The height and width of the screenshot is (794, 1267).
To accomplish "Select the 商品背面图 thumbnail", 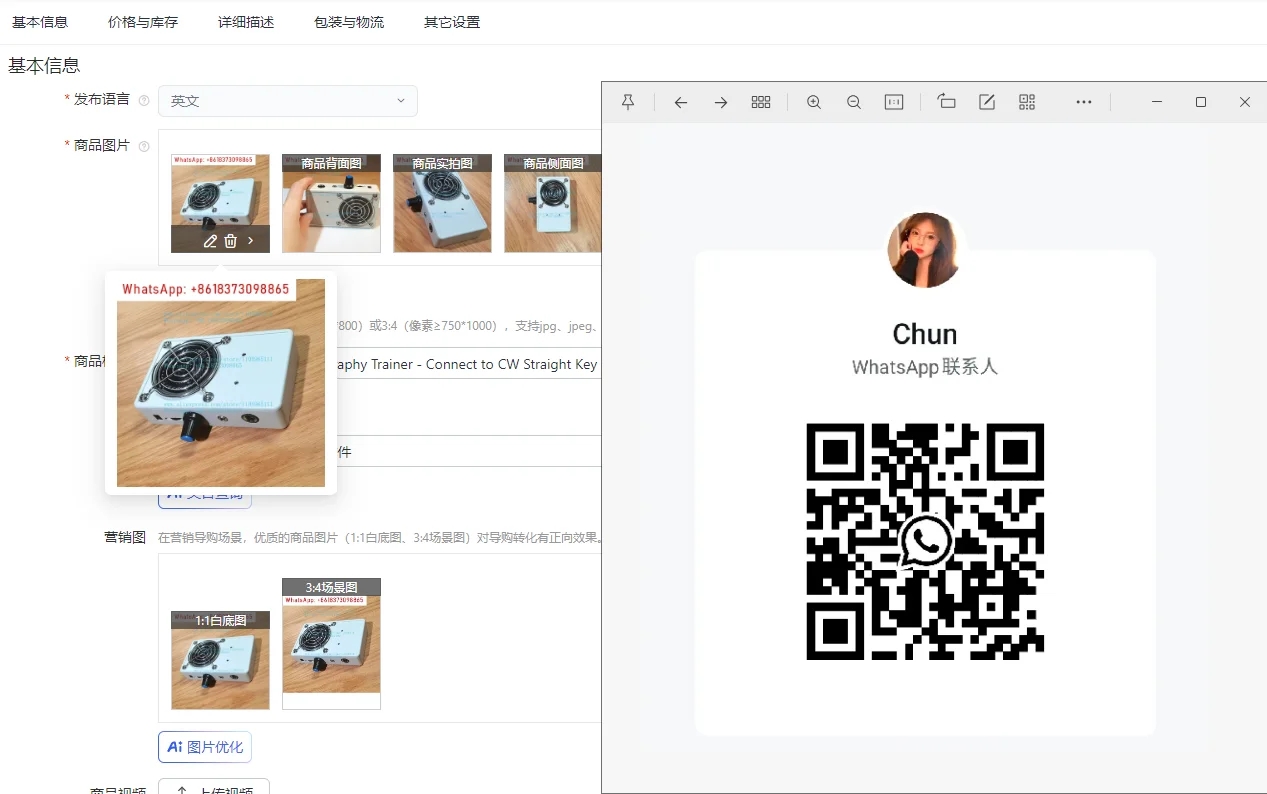I will (x=331, y=204).
